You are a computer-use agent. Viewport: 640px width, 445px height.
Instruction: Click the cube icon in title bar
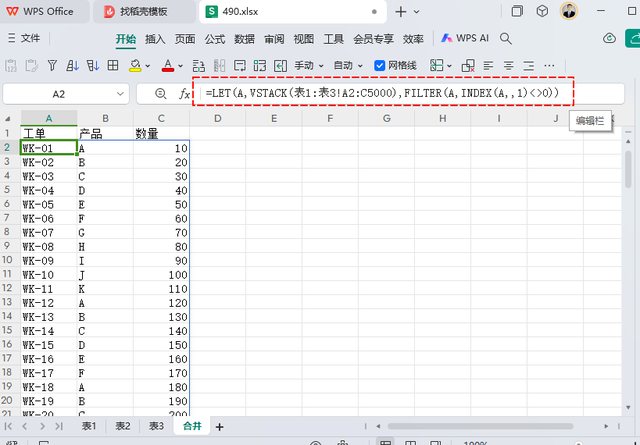pyautogui.click(x=542, y=11)
